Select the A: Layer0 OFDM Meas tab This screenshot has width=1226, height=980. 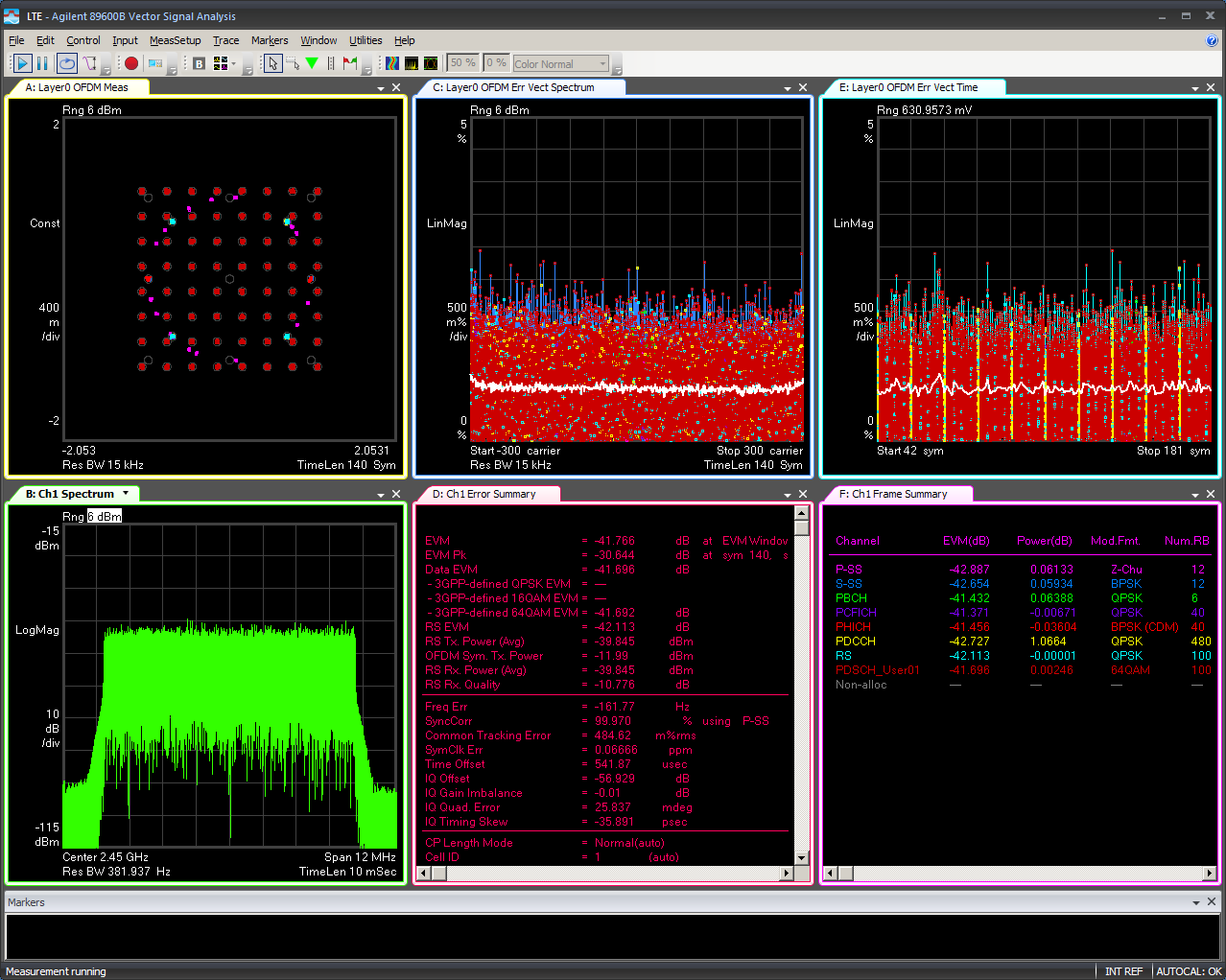click(x=77, y=87)
